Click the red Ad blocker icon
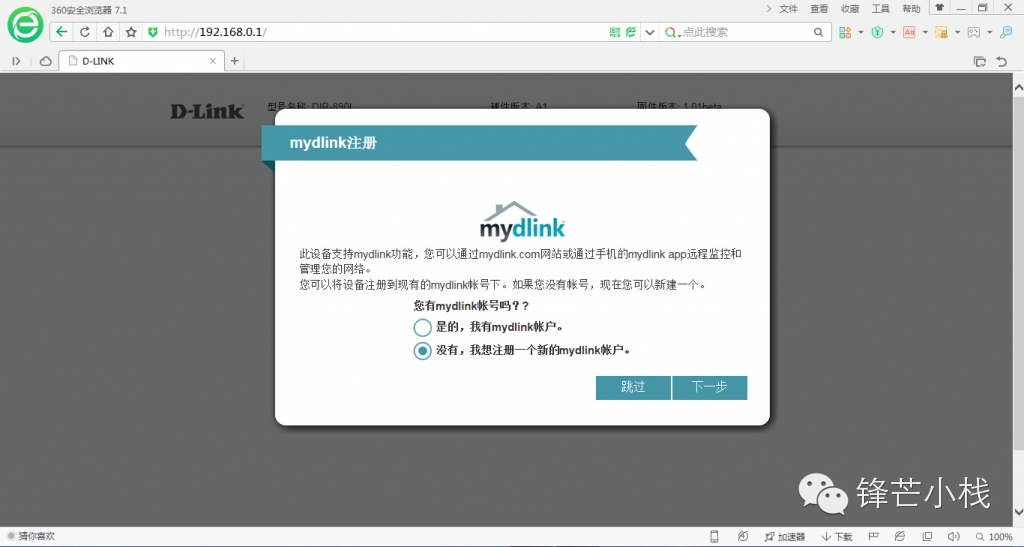This screenshot has width=1024, height=547. click(909, 32)
